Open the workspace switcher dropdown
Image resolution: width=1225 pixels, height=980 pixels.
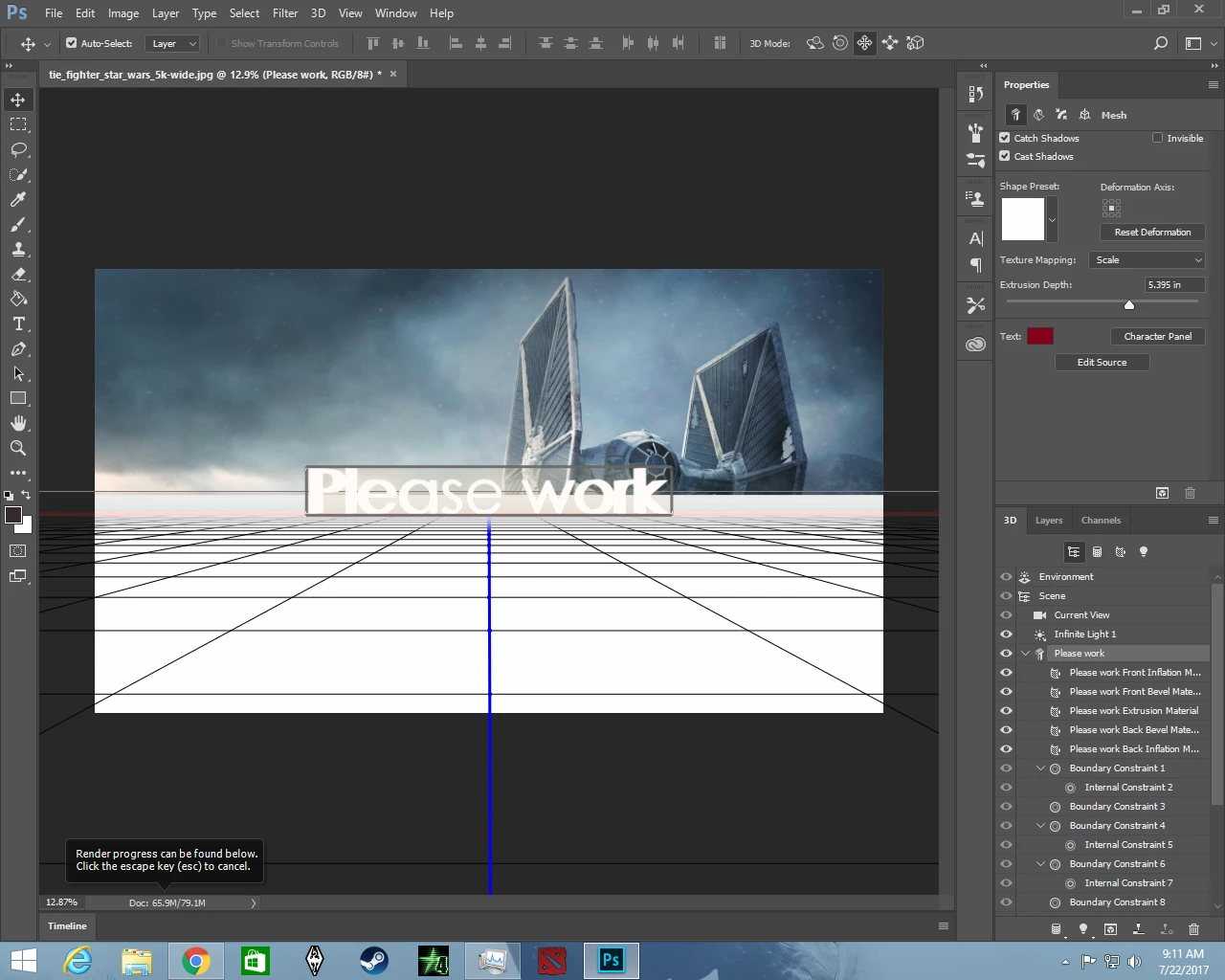click(1200, 43)
